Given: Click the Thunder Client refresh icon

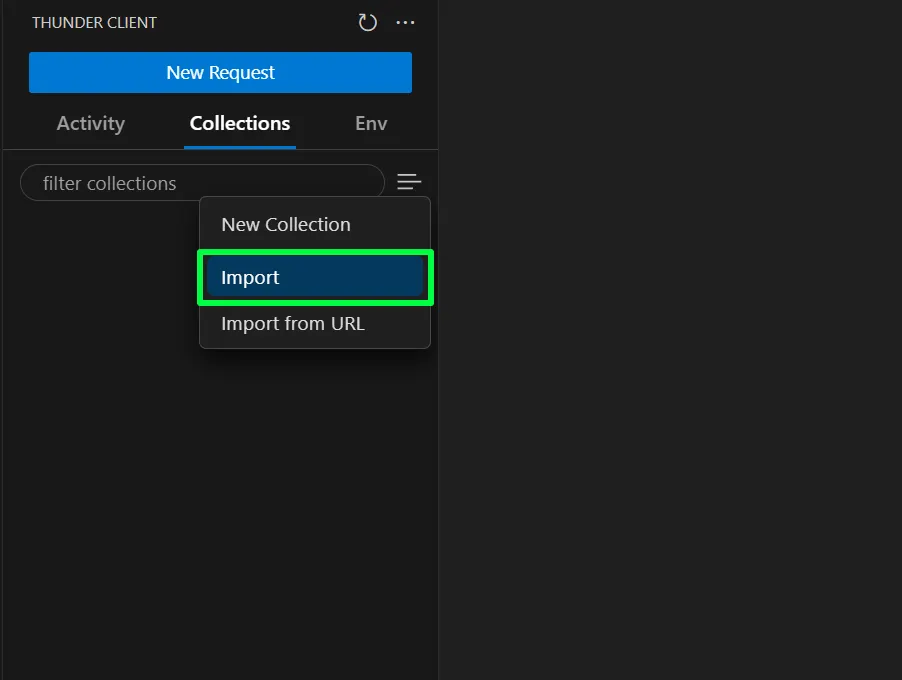Looking at the screenshot, I should tap(367, 22).
